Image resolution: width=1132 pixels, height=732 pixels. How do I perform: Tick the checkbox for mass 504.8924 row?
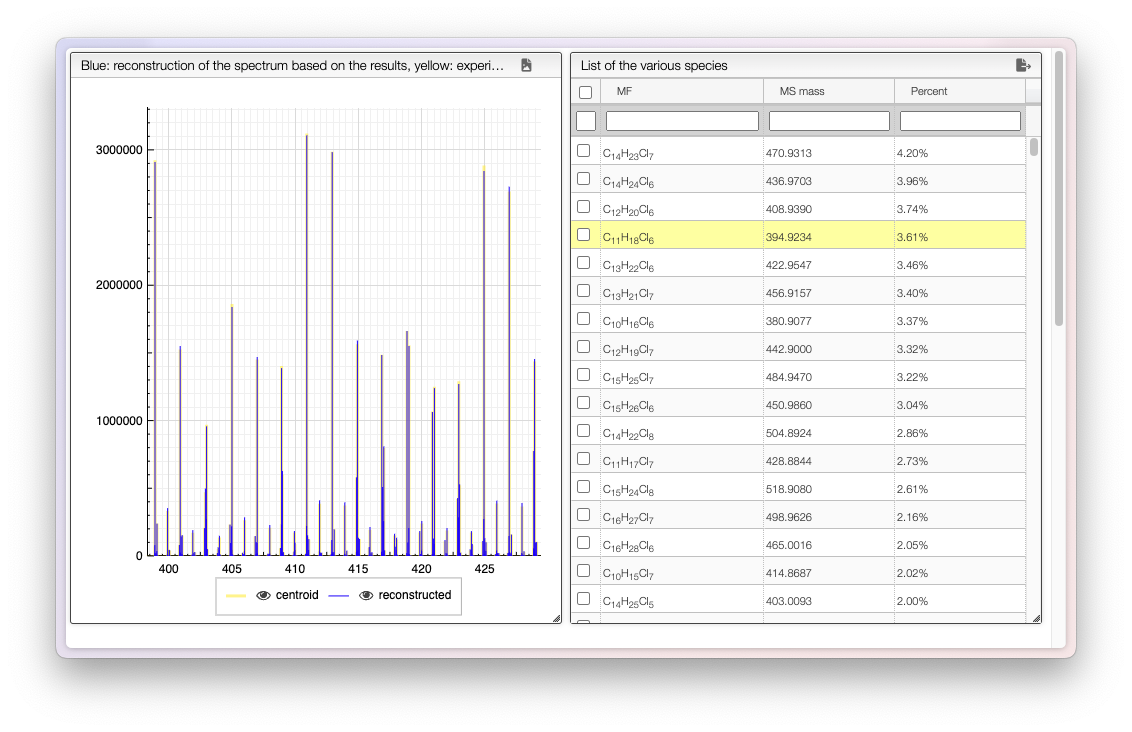(584, 431)
